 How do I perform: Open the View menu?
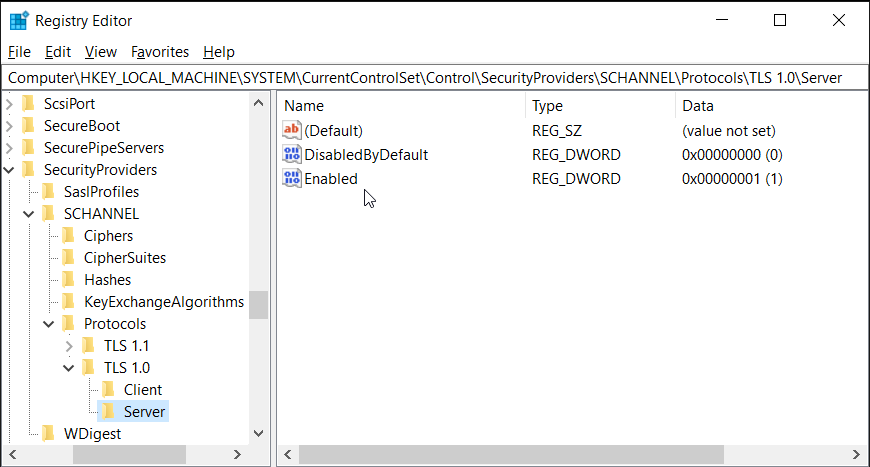pyautogui.click(x=101, y=52)
